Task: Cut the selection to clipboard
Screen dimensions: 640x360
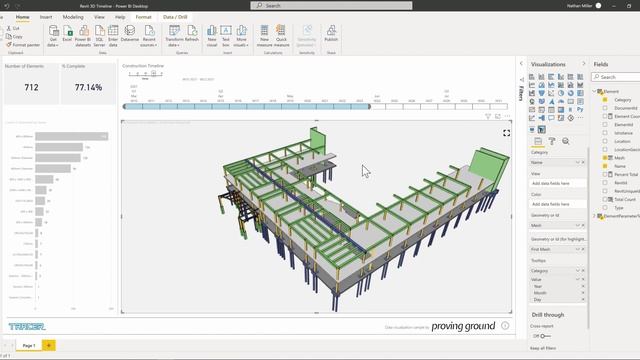Action: click(x=13, y=28)
